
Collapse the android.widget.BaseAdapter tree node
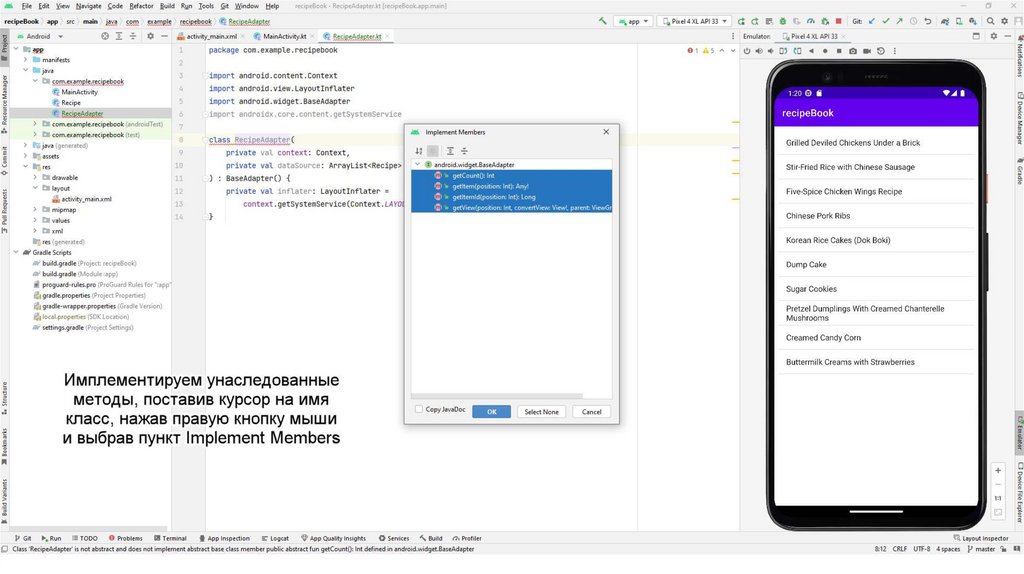pyautogui.click(x=418, y=164)
